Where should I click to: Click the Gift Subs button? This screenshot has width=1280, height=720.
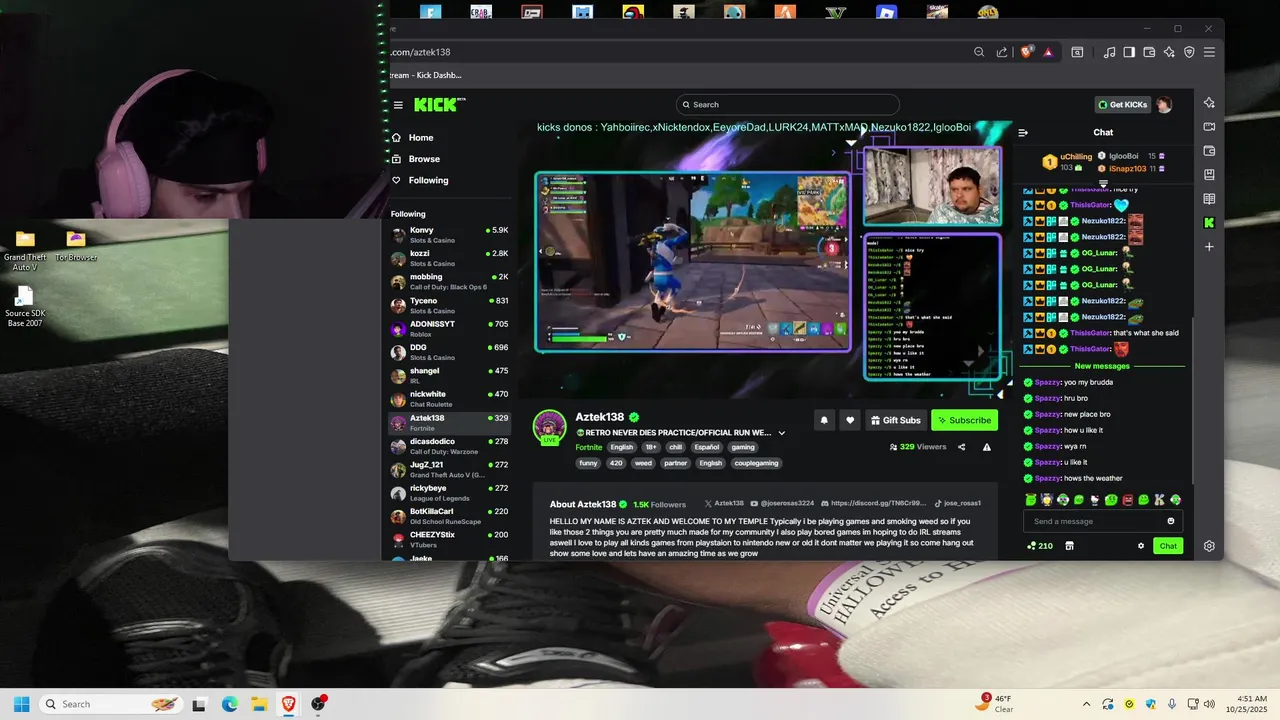[x=895, y=420]
